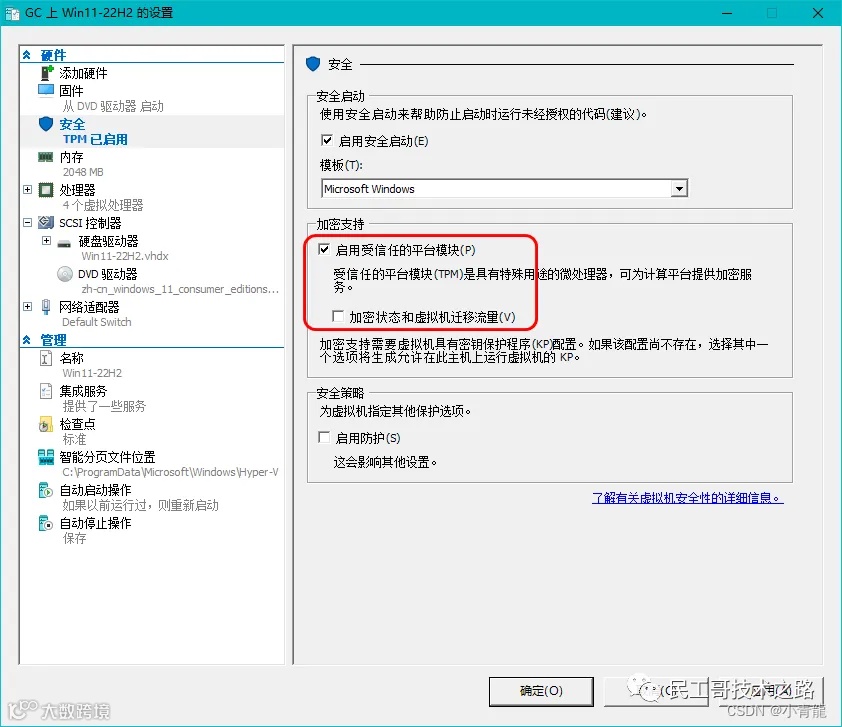
Task: Select the SCSI controller (SCSI 控制器) icon
Action: pyautogui.click(x=46, y=222)
